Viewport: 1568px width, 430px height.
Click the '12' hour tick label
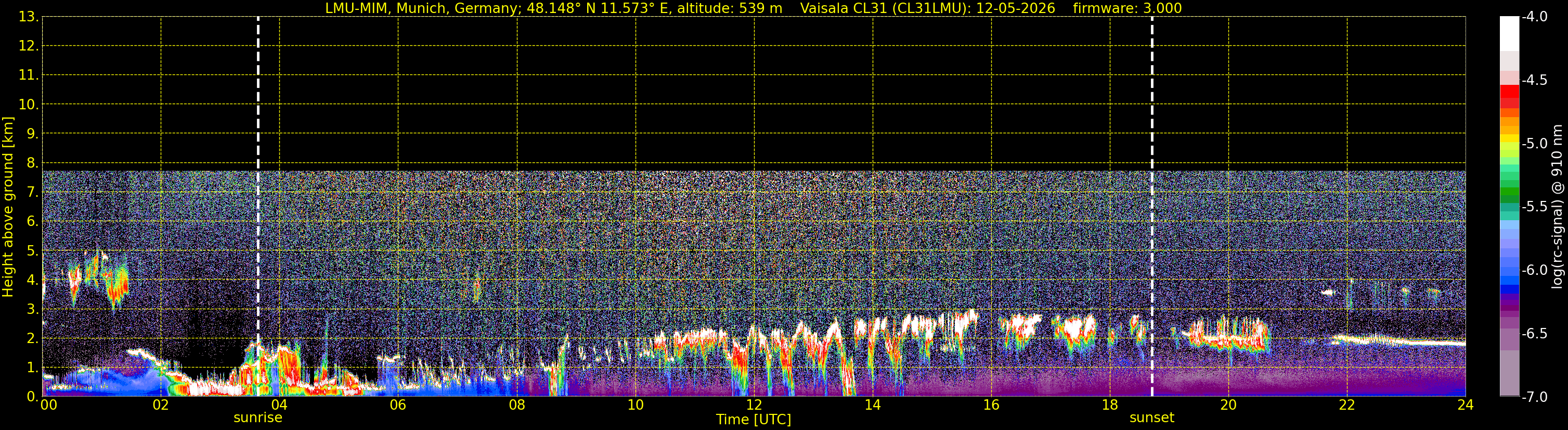[x=754, y=405]
